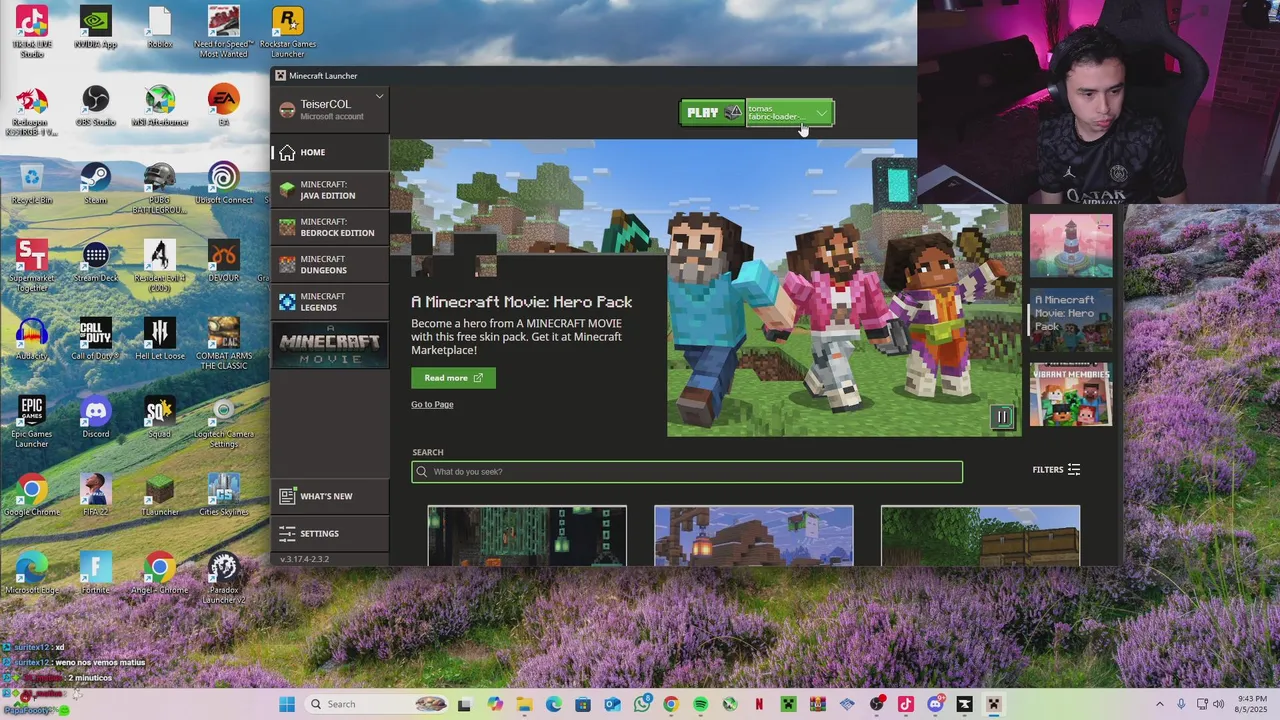Open the taskbar clock and date
Image resolution: width=1280 pixels, height=720 pixels.
(1253, 704)
